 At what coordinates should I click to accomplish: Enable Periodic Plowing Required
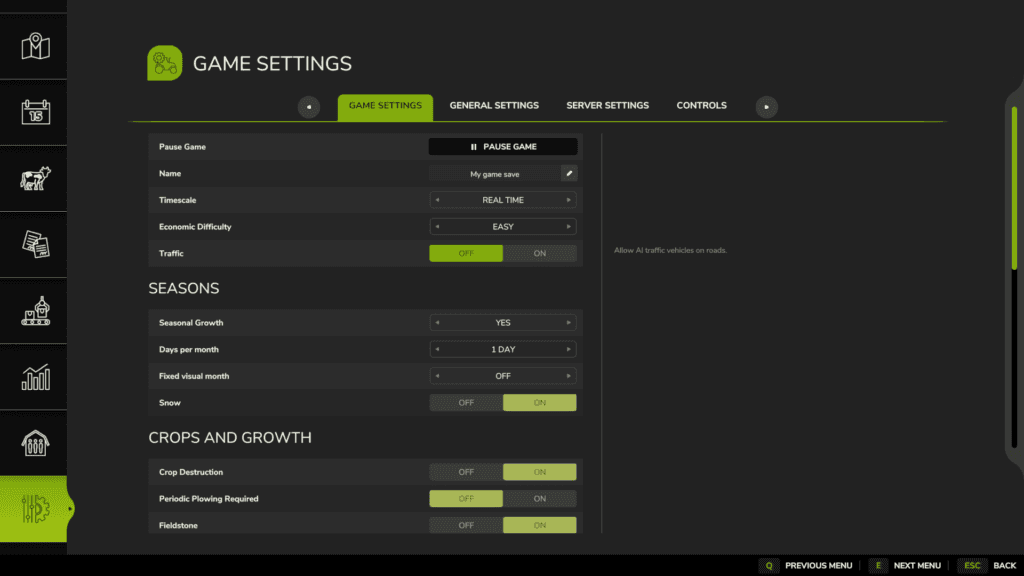pos(540,498)
